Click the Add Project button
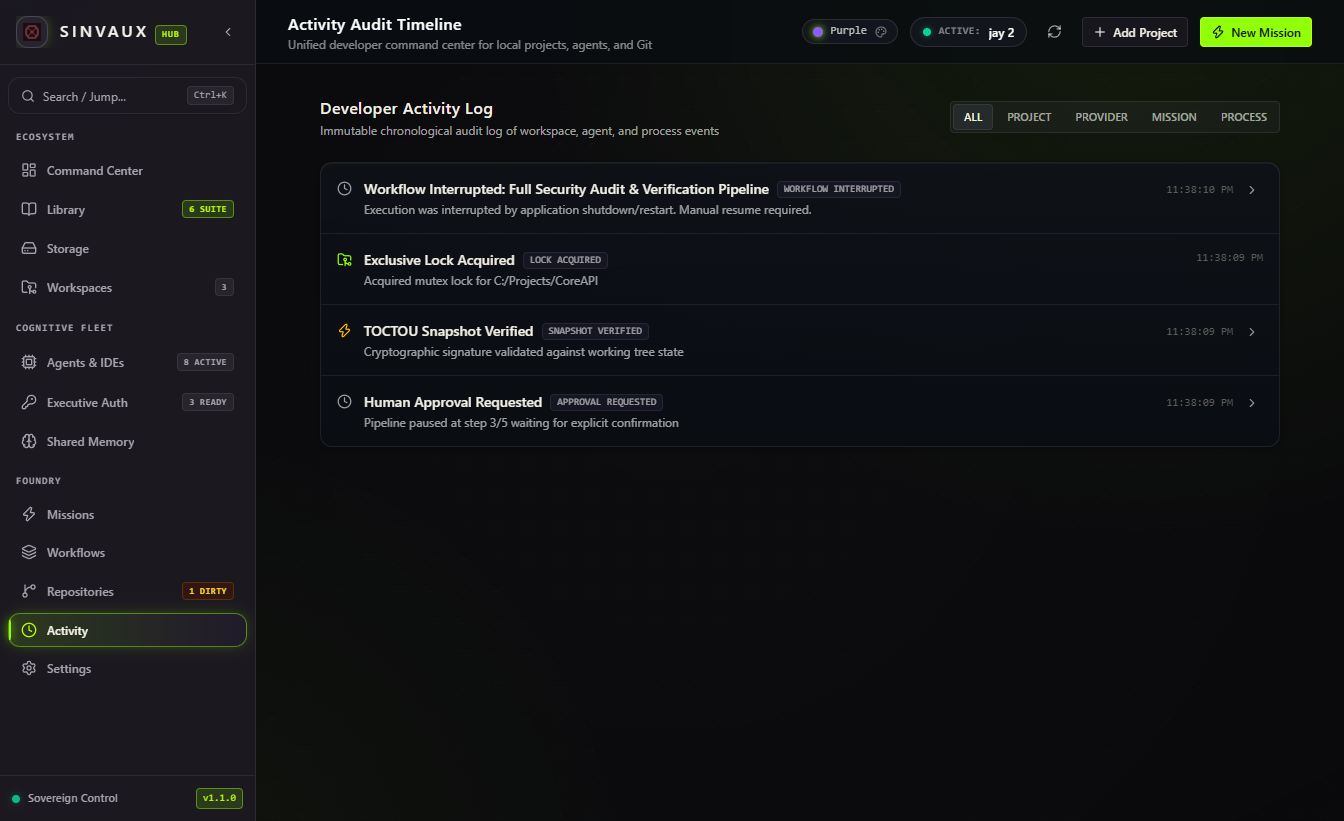This screenshot has height=821, width=1344. (1135, 32)
